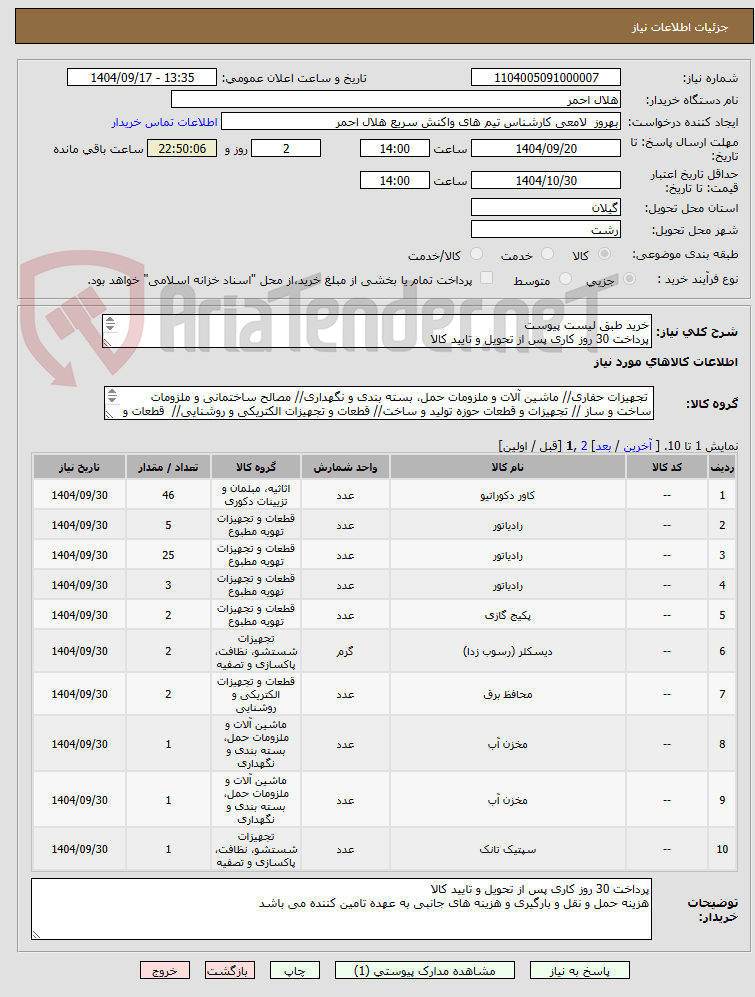
Task: Click the نام دستگاه خریدار field هلال احمر
Action: 396,100
